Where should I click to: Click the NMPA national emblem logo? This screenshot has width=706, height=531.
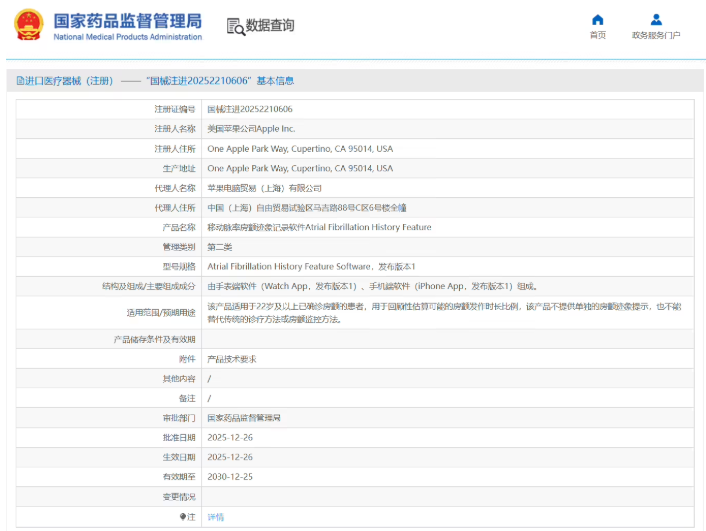[x=29, y=25]
